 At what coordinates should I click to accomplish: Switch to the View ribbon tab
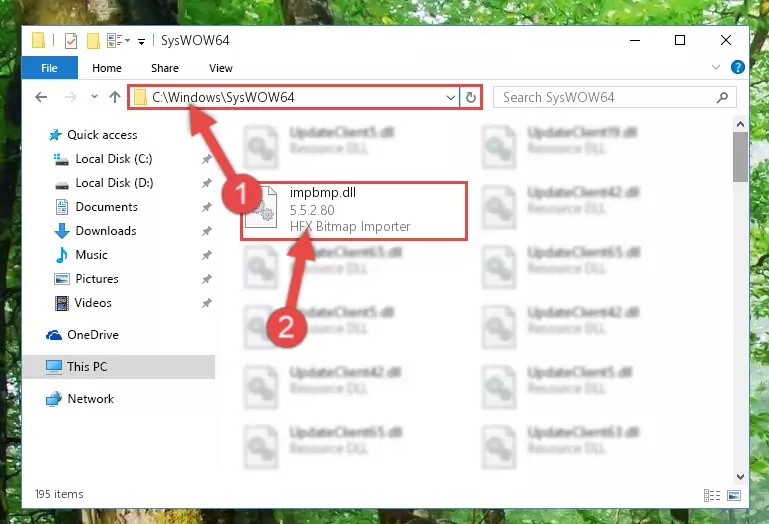coord(221,68)
